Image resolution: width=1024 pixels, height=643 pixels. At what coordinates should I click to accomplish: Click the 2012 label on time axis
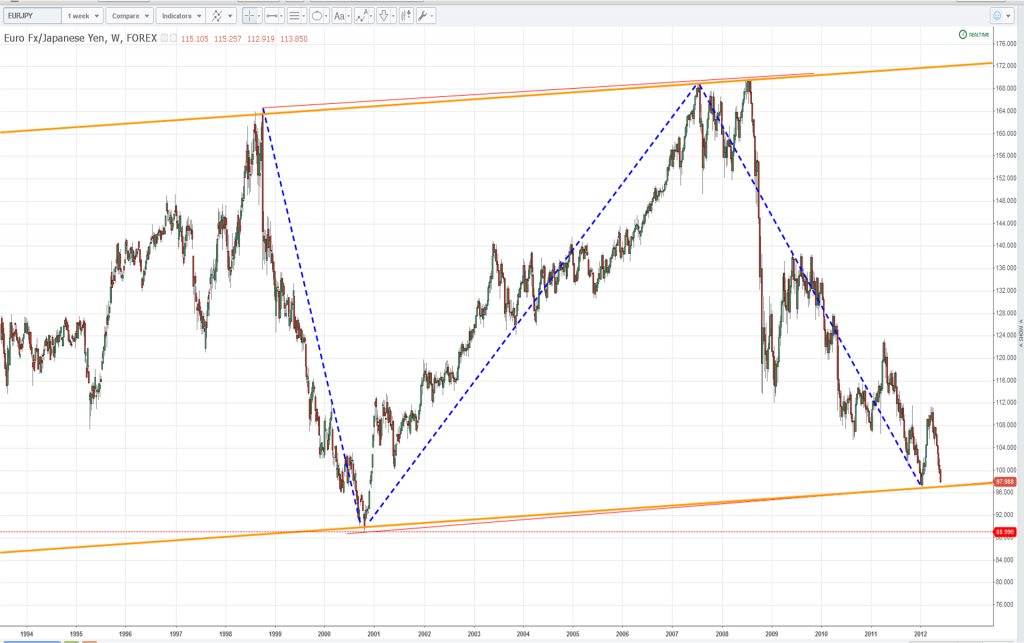(x=920, y=633)
